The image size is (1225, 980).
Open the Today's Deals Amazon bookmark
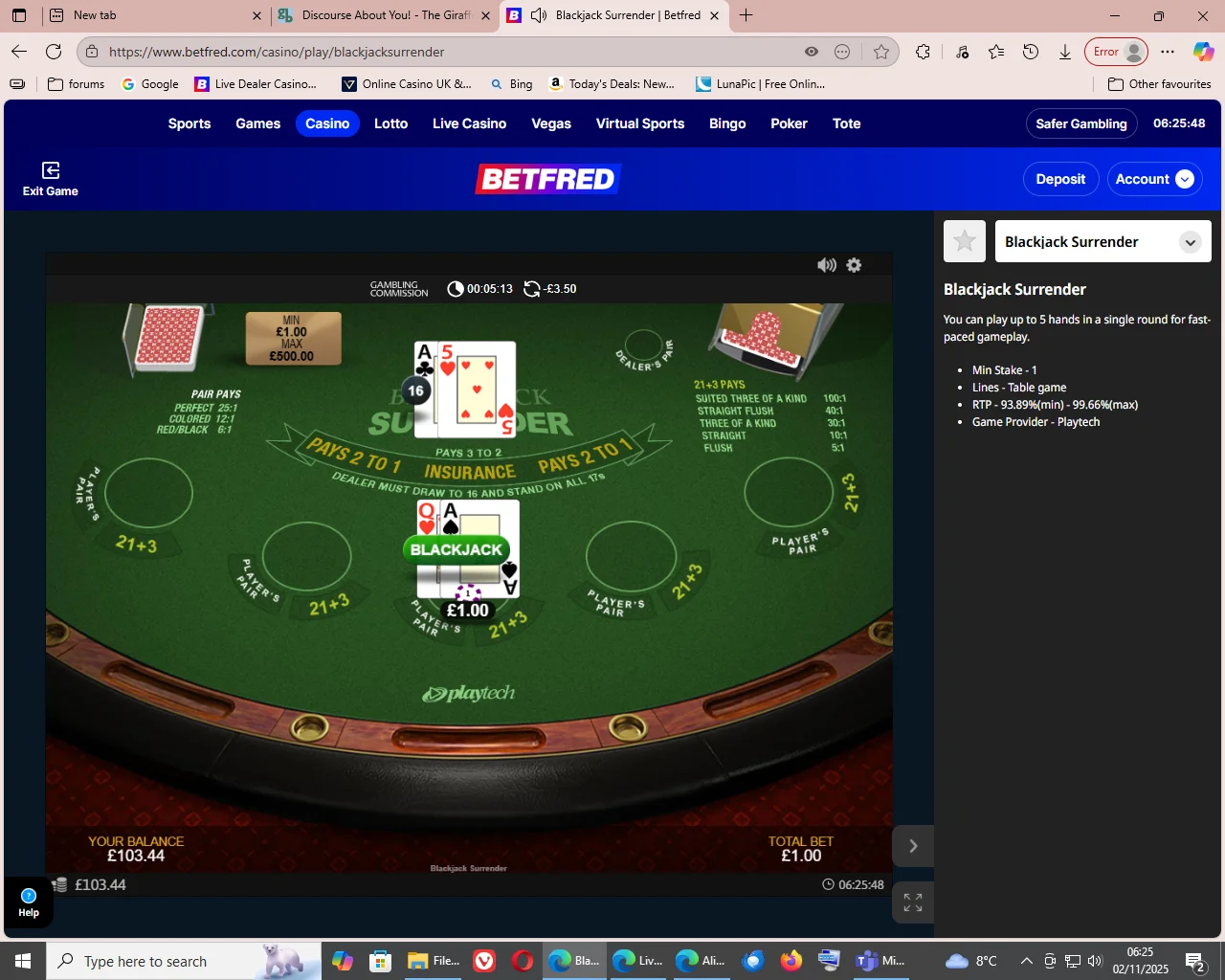[x=612, y=84]
